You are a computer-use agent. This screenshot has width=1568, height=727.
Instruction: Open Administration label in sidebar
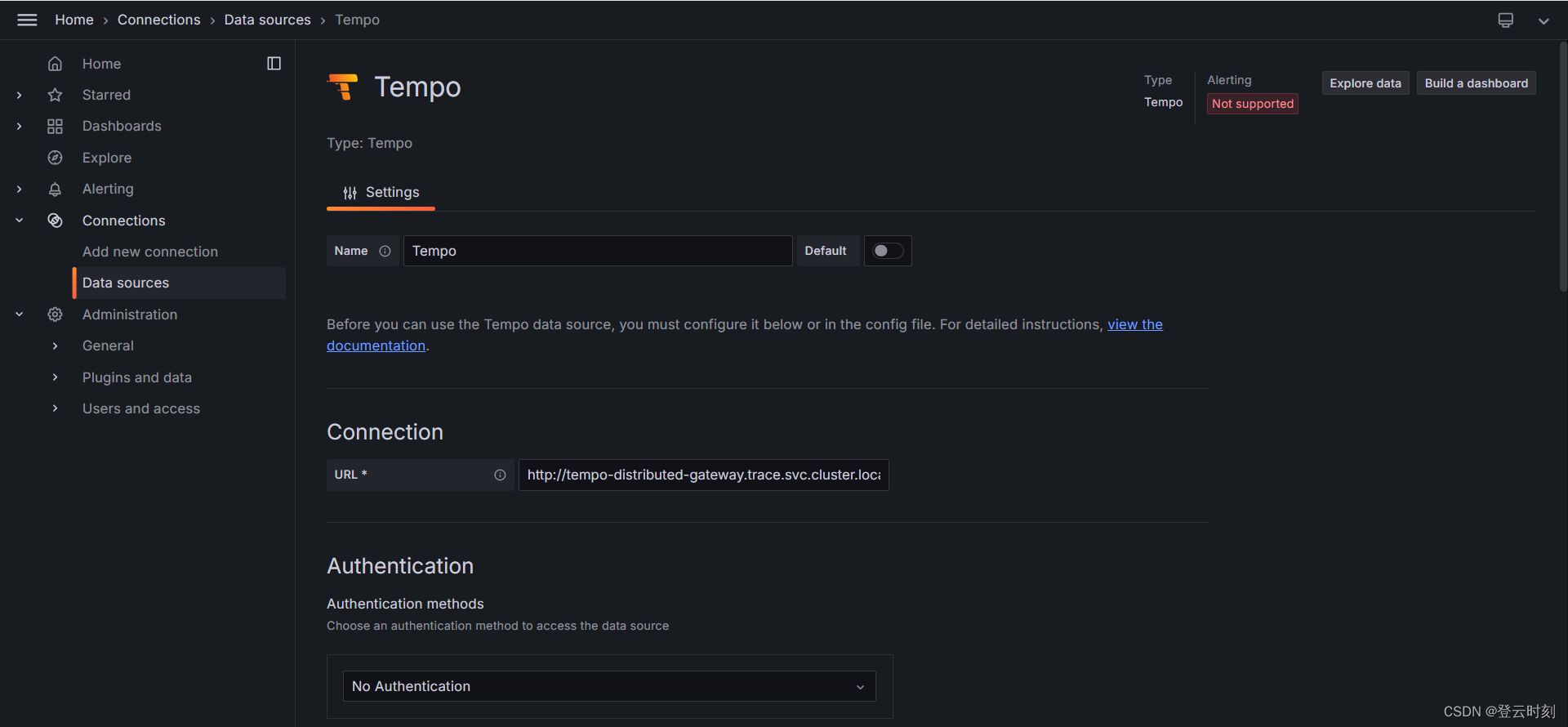[130, 314]
